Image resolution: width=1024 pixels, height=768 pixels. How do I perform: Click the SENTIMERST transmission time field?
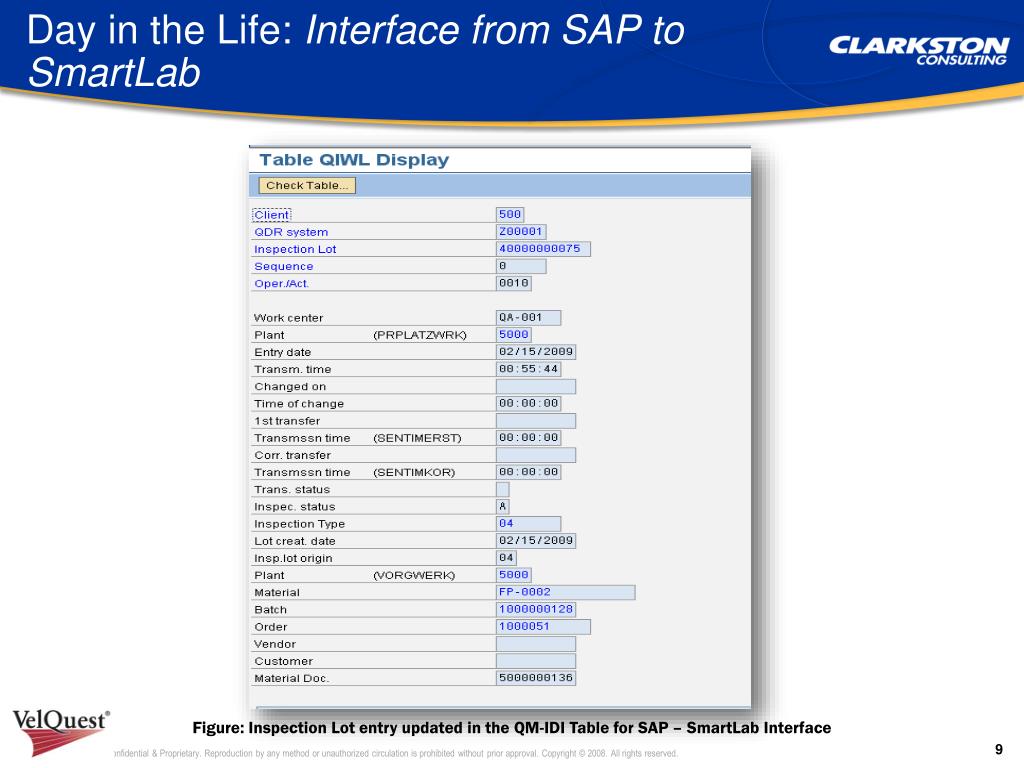coord(528,438)
